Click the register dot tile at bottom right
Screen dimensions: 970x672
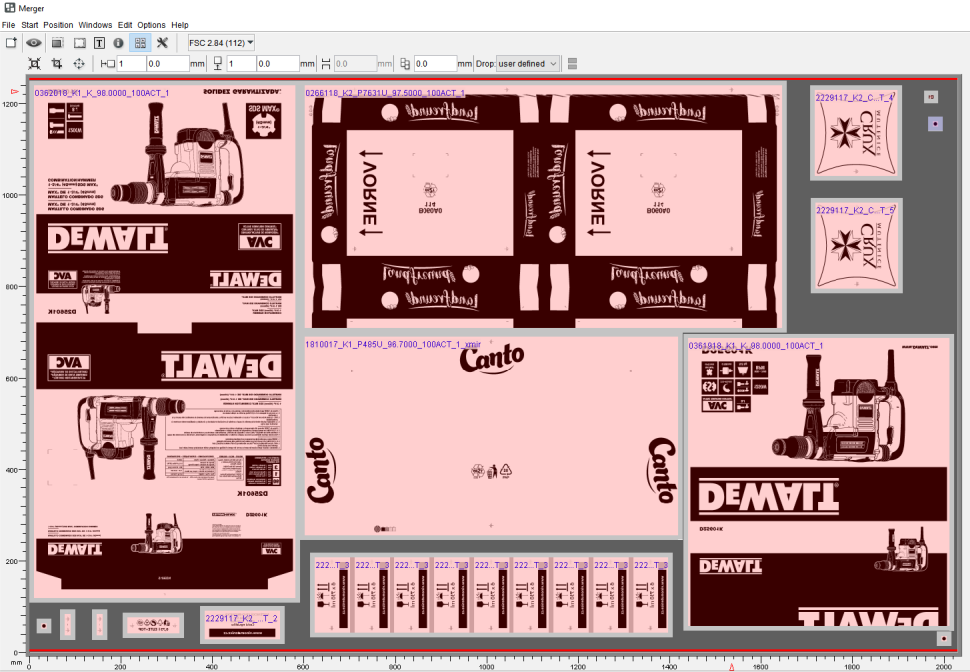click(x=943, y=638)
